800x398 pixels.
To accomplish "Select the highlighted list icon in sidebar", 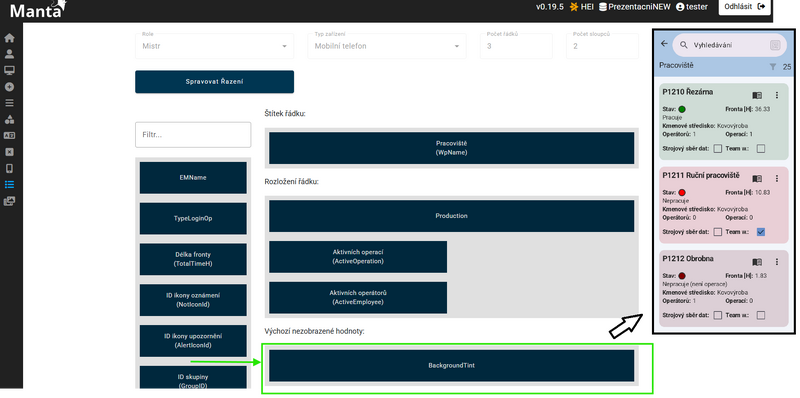I will pos(9,185).
